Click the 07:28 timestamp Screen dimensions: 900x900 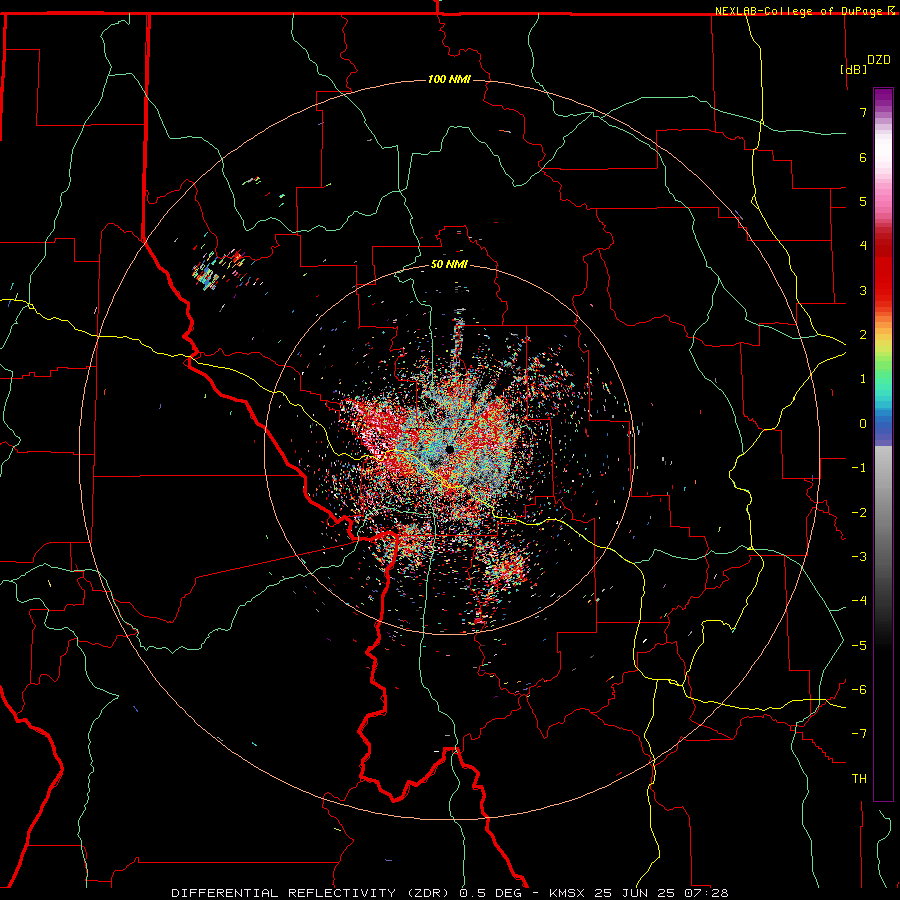[706, 893]
